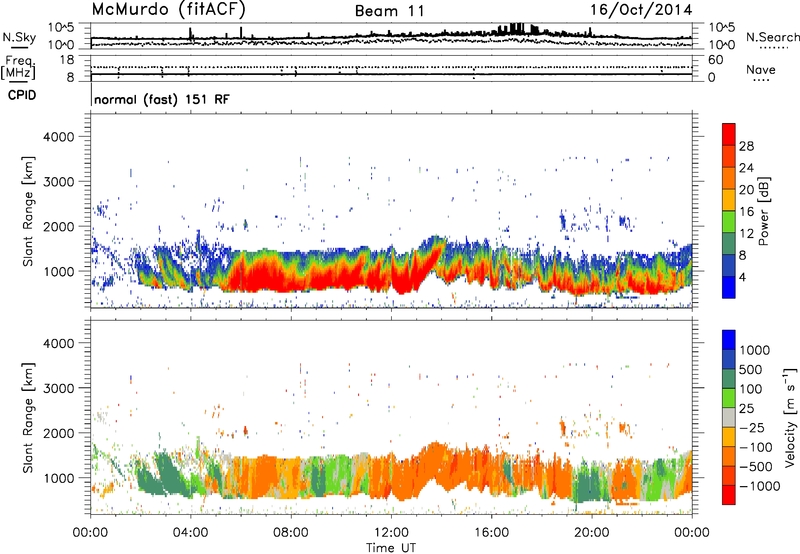800x554 pixels.
Task: Click the 4000 tick on power panel axis
Action: [x=58, y=137]
